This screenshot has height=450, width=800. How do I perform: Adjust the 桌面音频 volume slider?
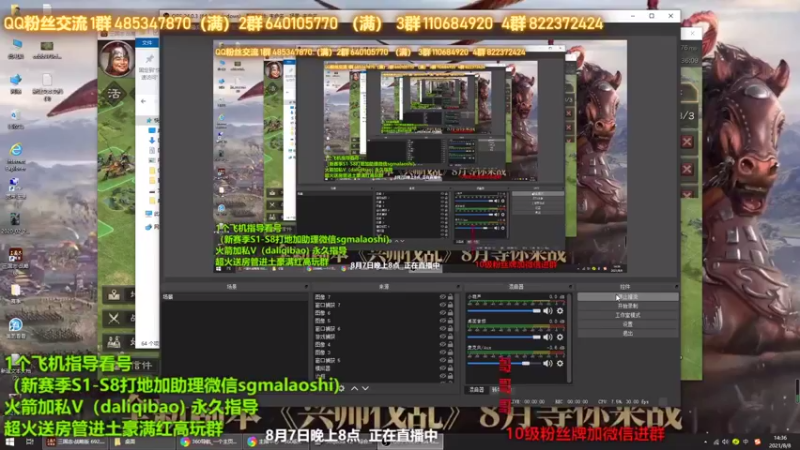coord(504,337)
